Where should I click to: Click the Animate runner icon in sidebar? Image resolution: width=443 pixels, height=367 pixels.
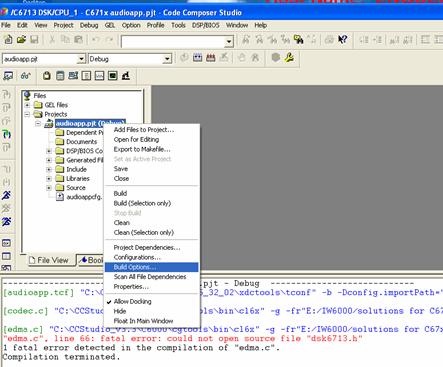pos(7,222)
